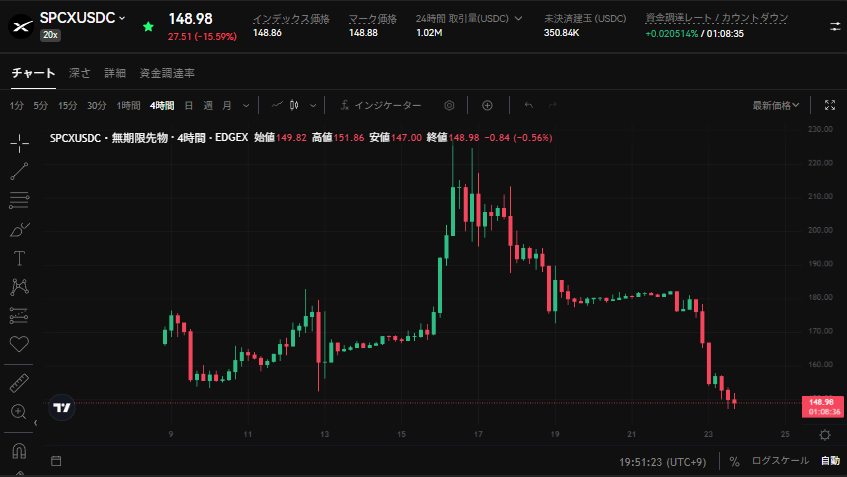Select the candlestick chart type icon
This screenshot has width=847, height=477.
[294, 105]
